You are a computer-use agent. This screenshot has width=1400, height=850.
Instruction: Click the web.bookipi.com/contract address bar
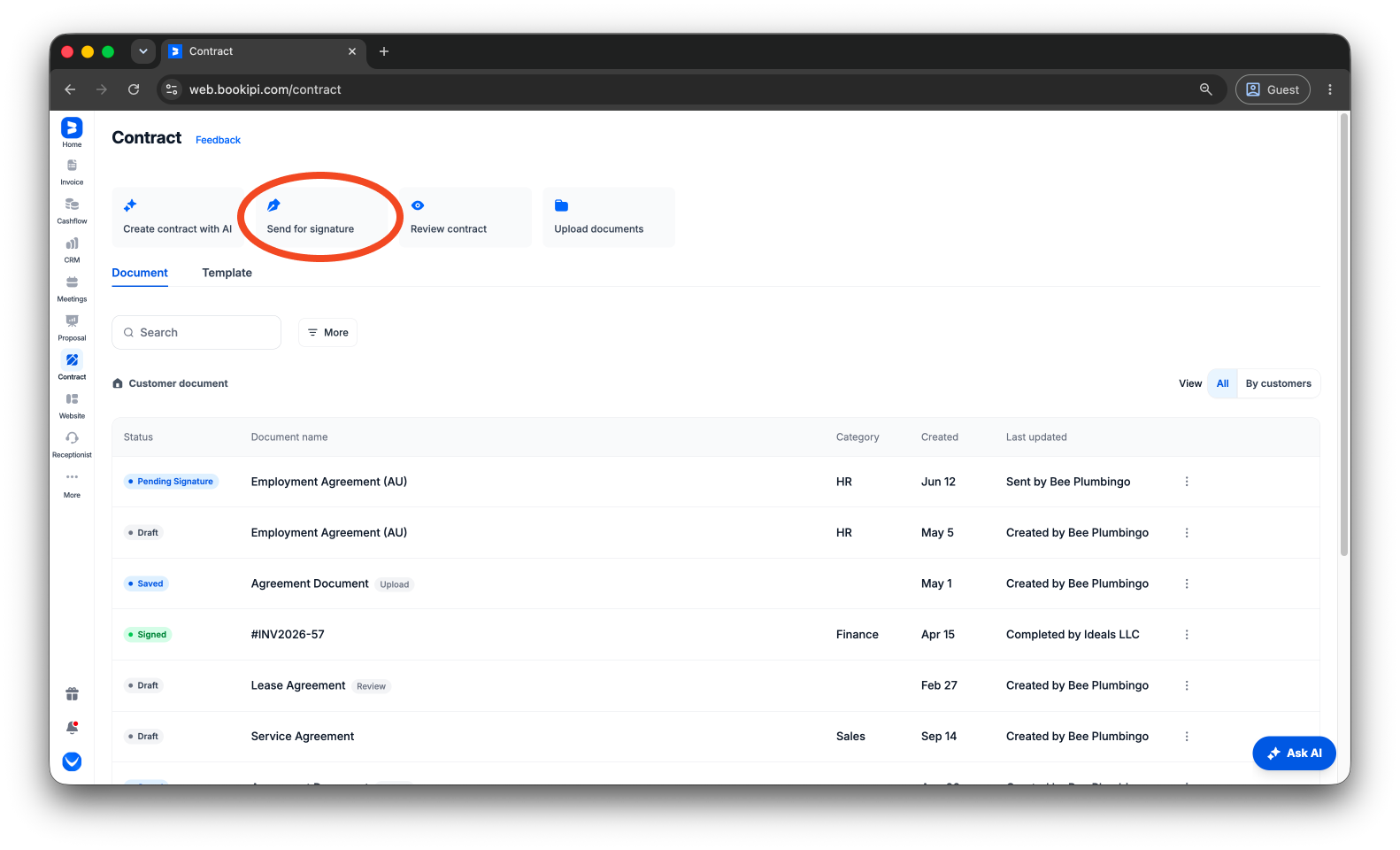tap(690, 89)
